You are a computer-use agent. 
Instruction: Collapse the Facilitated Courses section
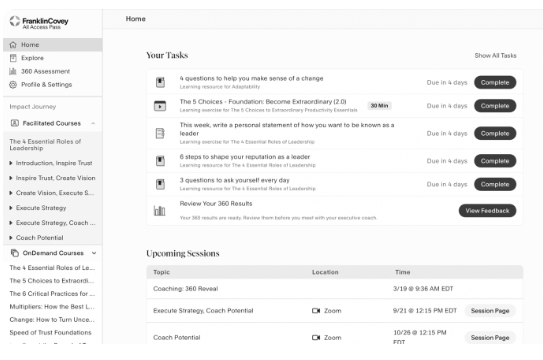(x=93, y=123)
